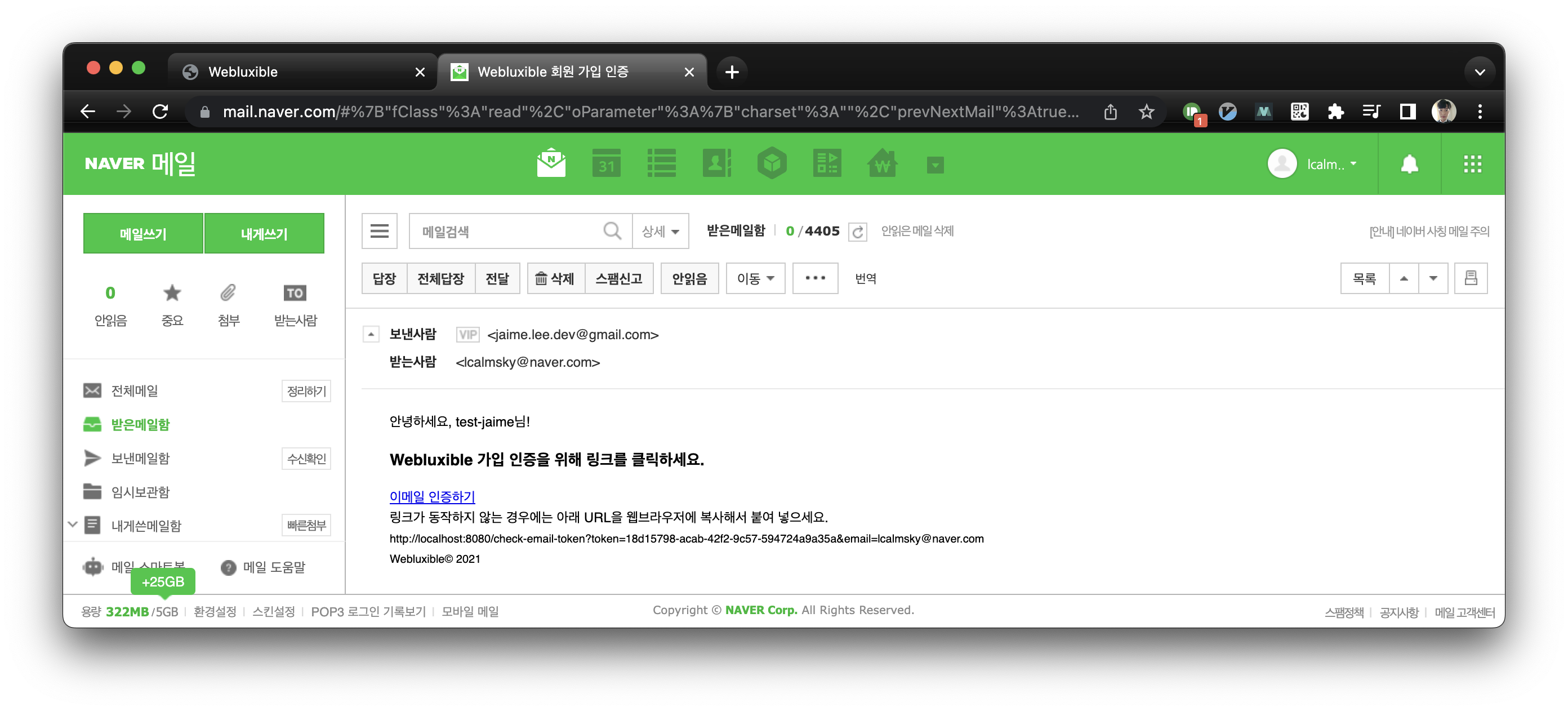This screenshot has width=1568, height=711.
Task: Open the Naver address book icon
Action: 716,164
